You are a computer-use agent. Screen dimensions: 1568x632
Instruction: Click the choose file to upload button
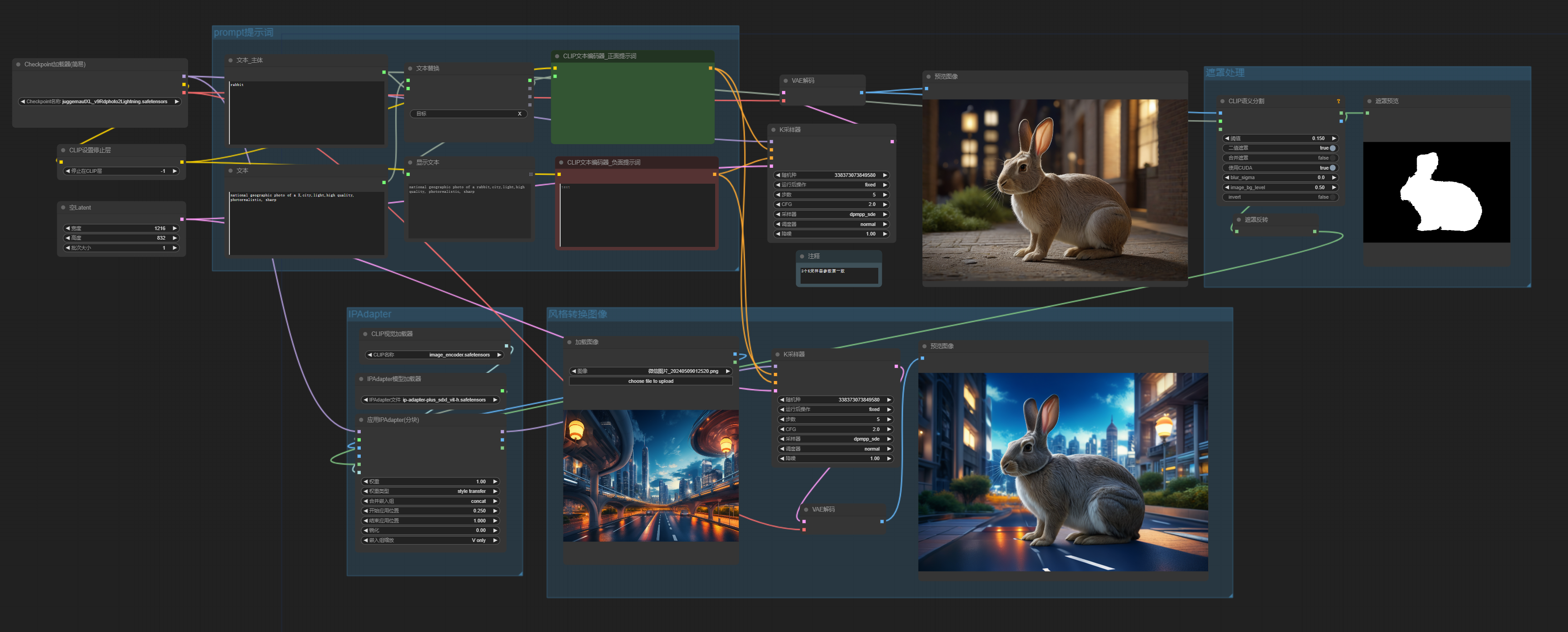coord(650,381)
